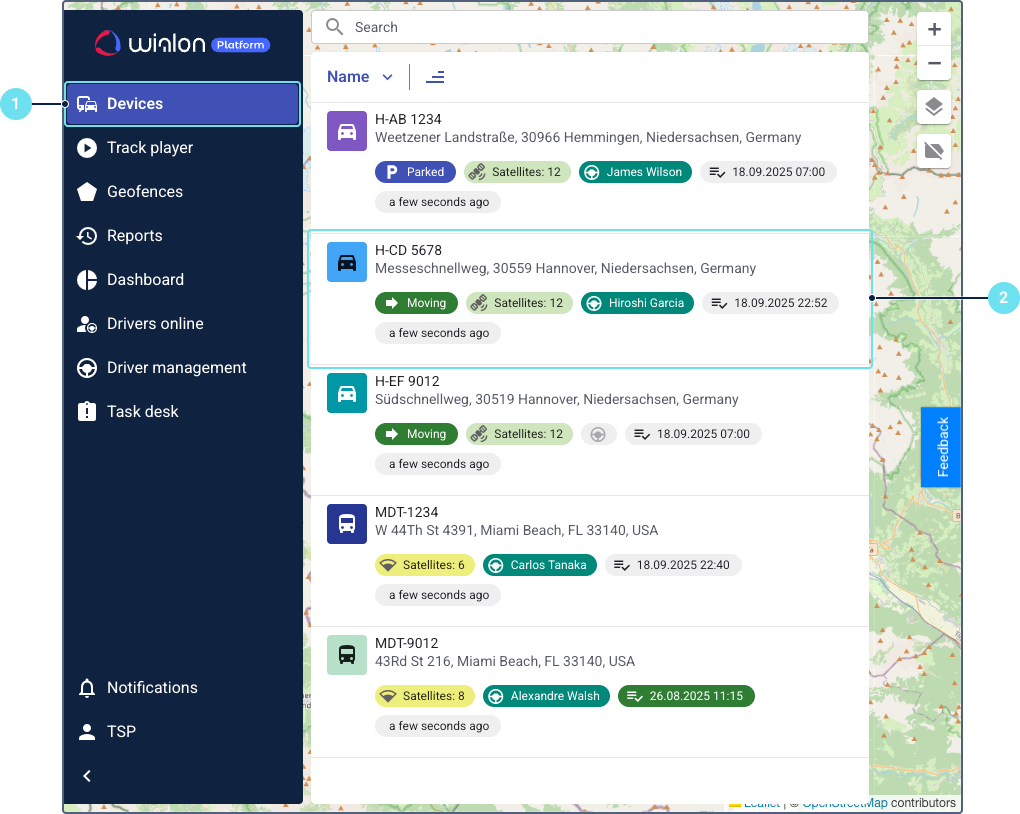Click the magnifier search icon

(334, 27)
